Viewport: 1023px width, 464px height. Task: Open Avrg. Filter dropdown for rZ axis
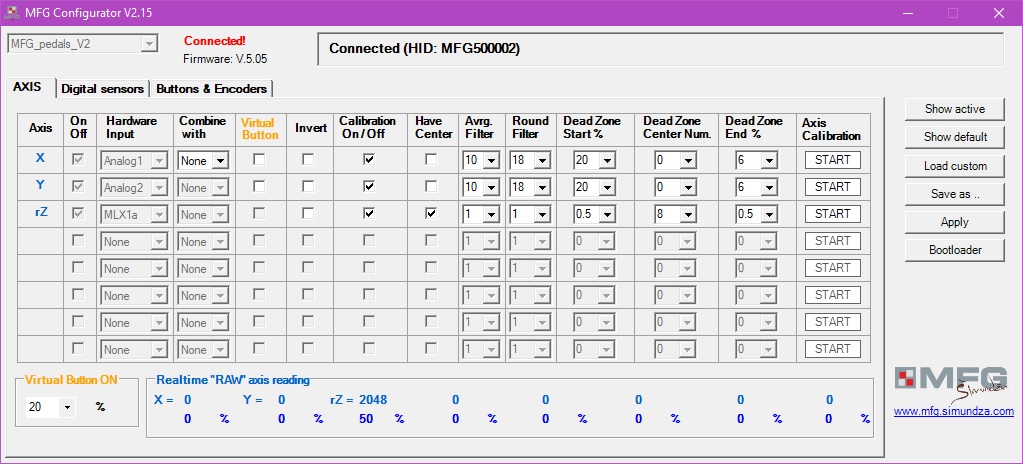[x=481, y=214]
